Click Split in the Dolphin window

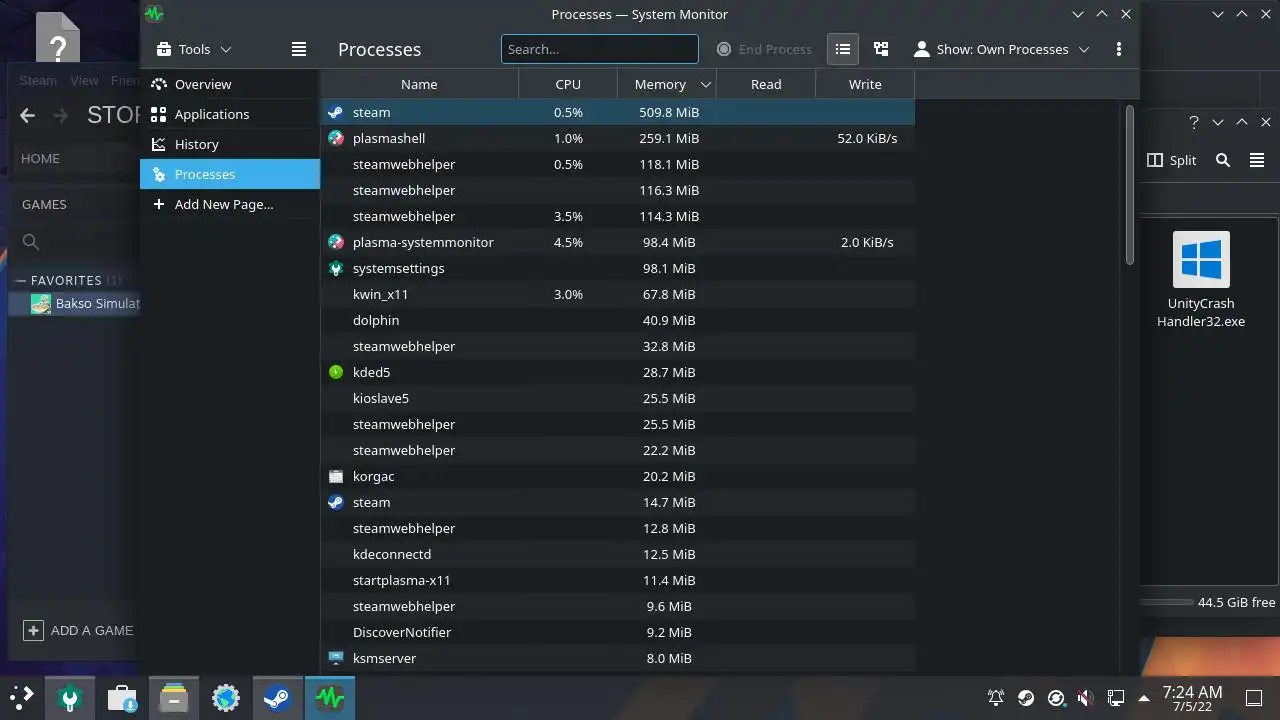1171,160
